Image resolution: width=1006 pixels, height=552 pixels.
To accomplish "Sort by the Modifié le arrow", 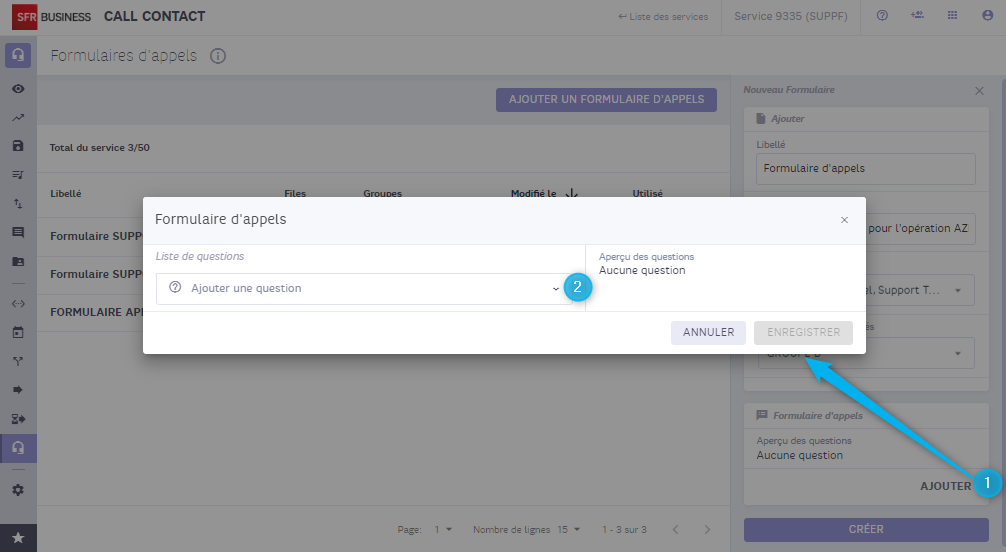I will (x=571, y=193).
